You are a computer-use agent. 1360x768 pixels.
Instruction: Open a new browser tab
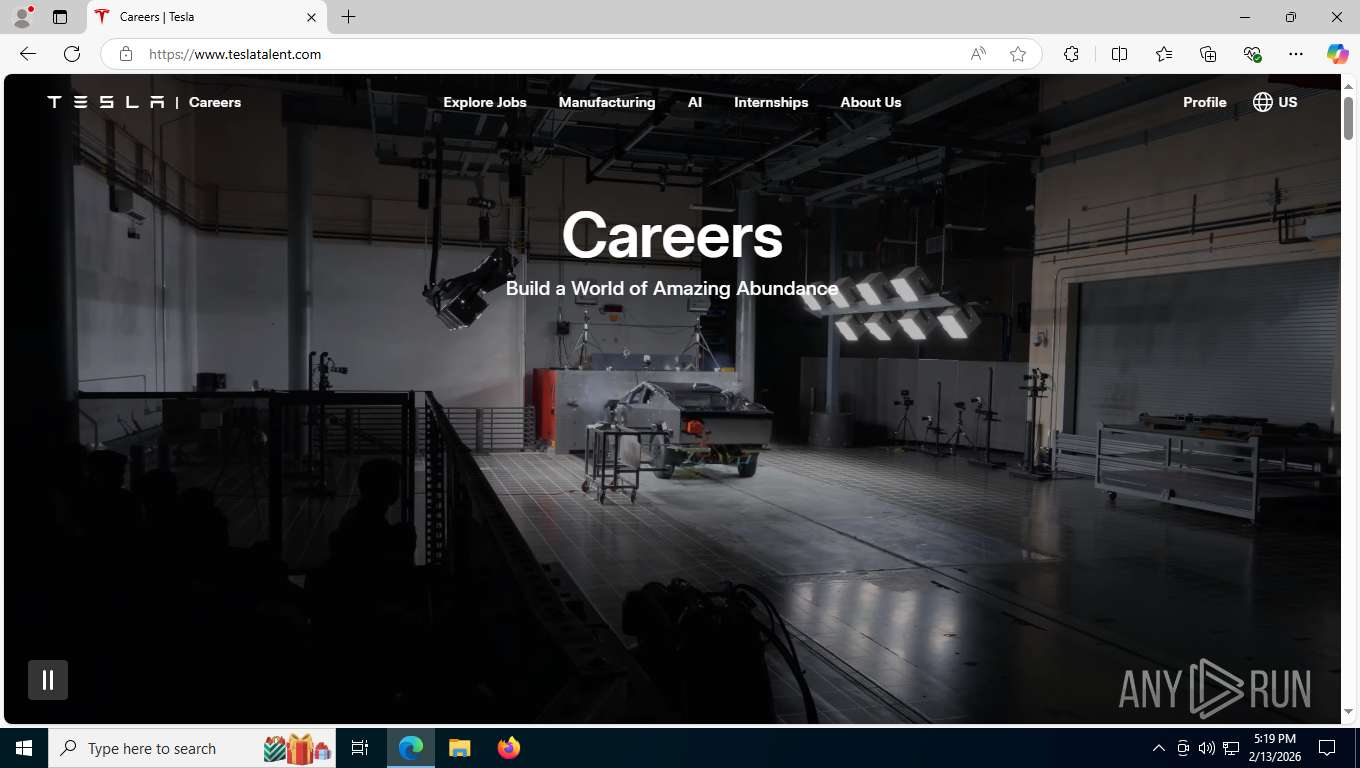click(x=348, y=17)
